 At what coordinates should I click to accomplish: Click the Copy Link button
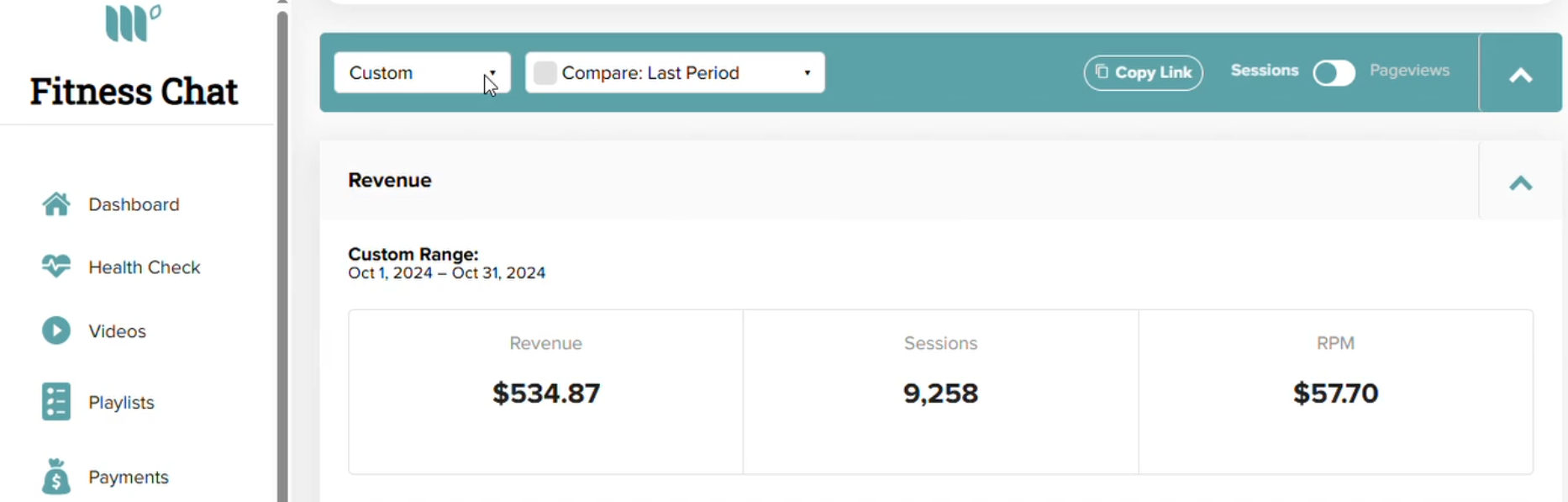(1143, 72)
